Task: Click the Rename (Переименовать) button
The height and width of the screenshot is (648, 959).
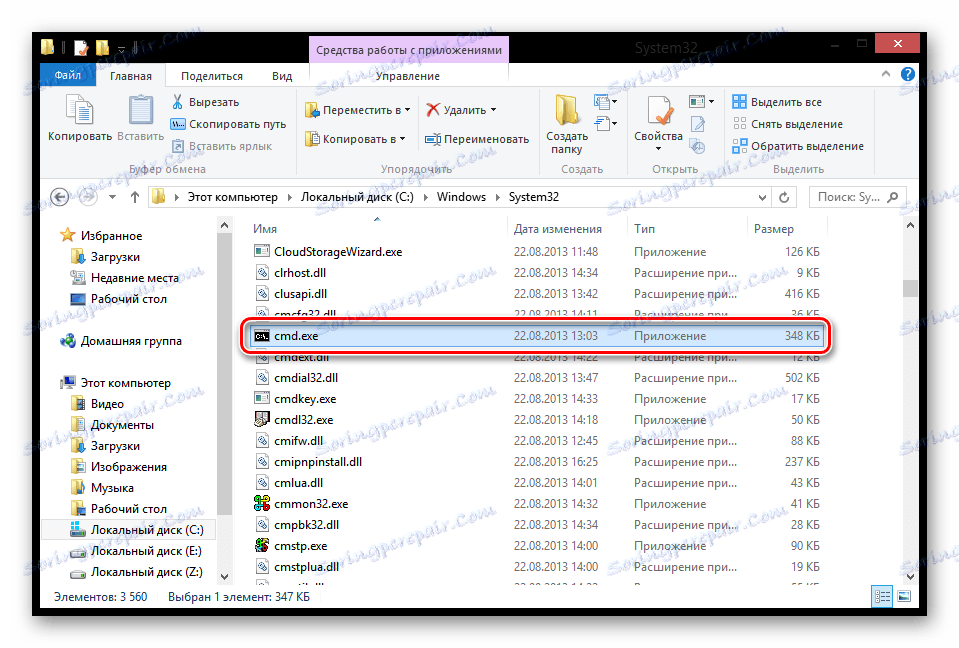Action: pos(477,139)
